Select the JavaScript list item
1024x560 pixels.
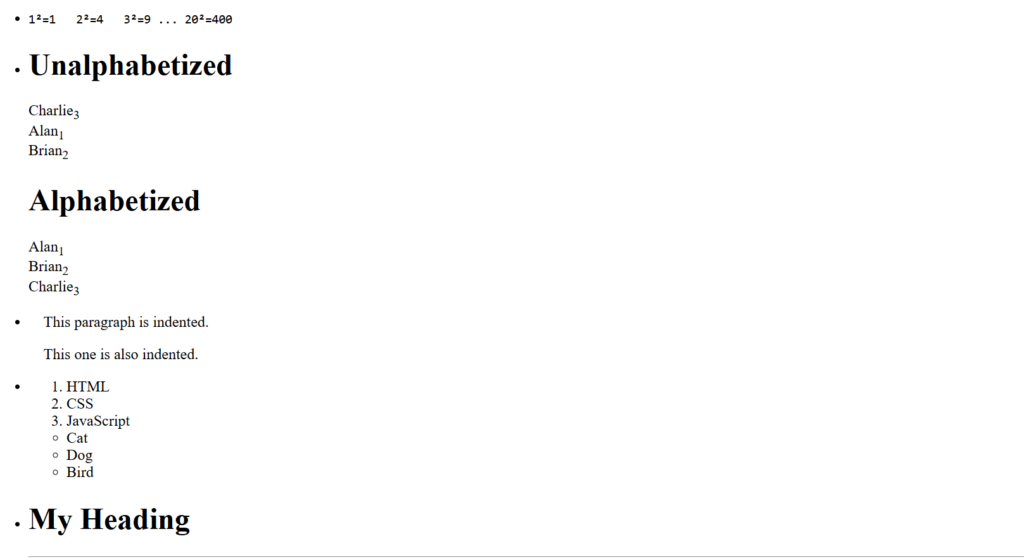point(98,421)
